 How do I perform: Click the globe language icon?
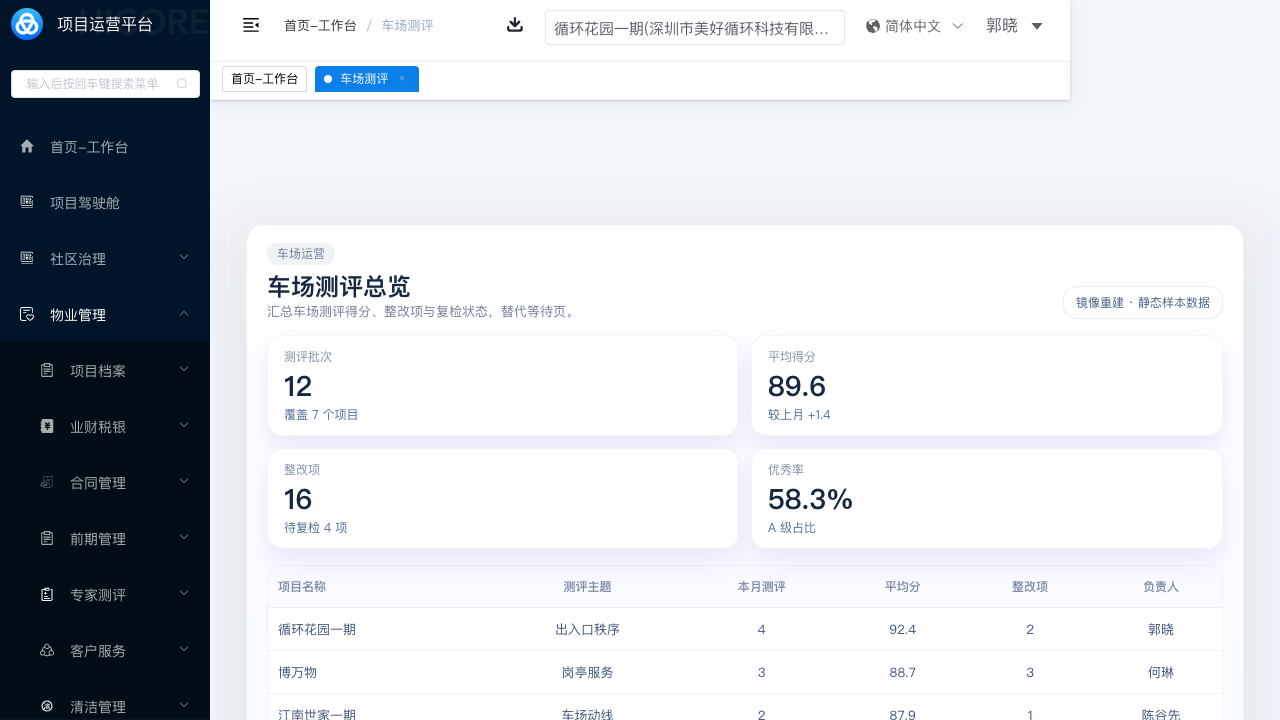coord(873,26)
